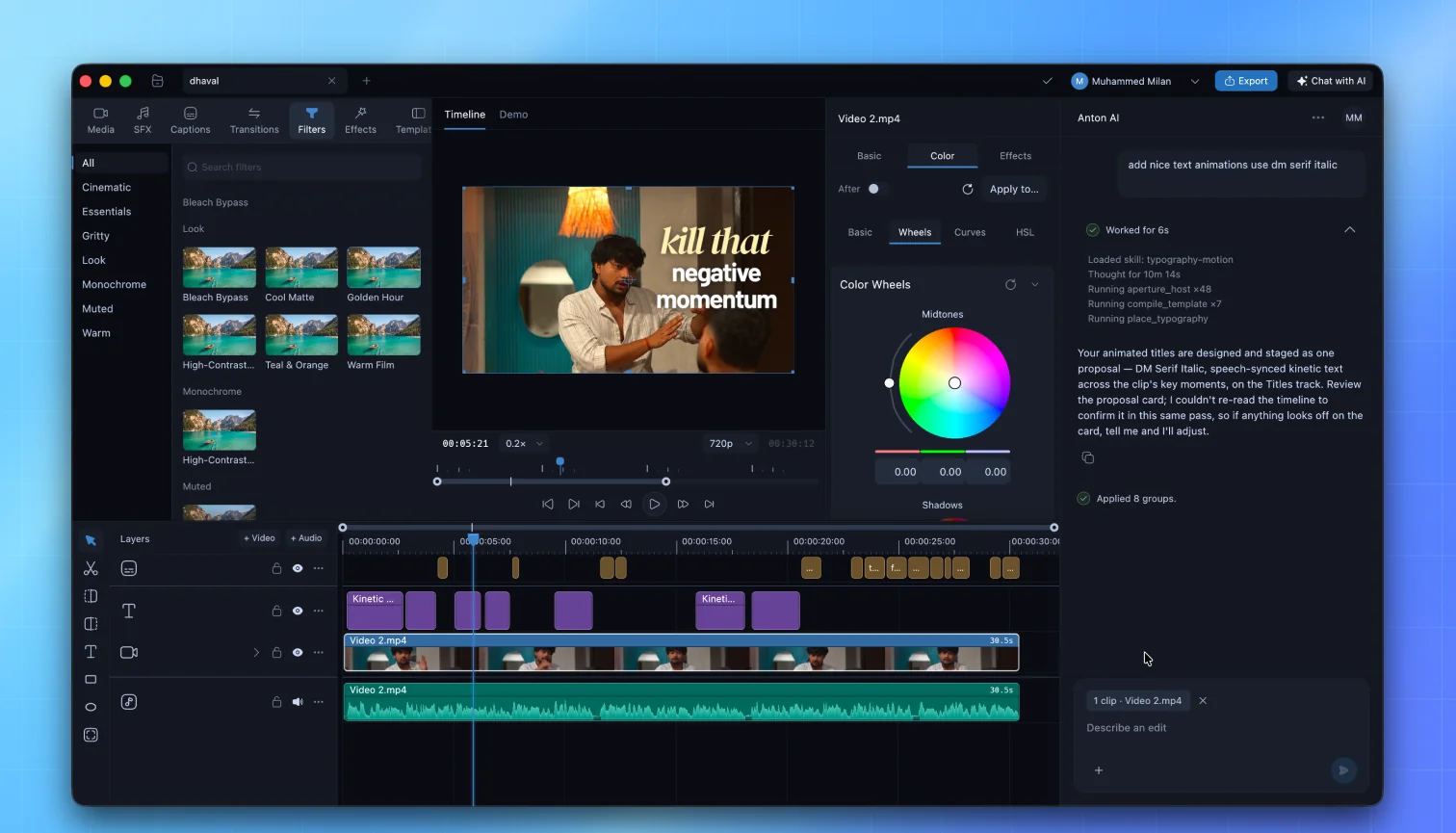Switch to the Demo tab
The height and width of the screenshot is (833, 1456).
513,115
